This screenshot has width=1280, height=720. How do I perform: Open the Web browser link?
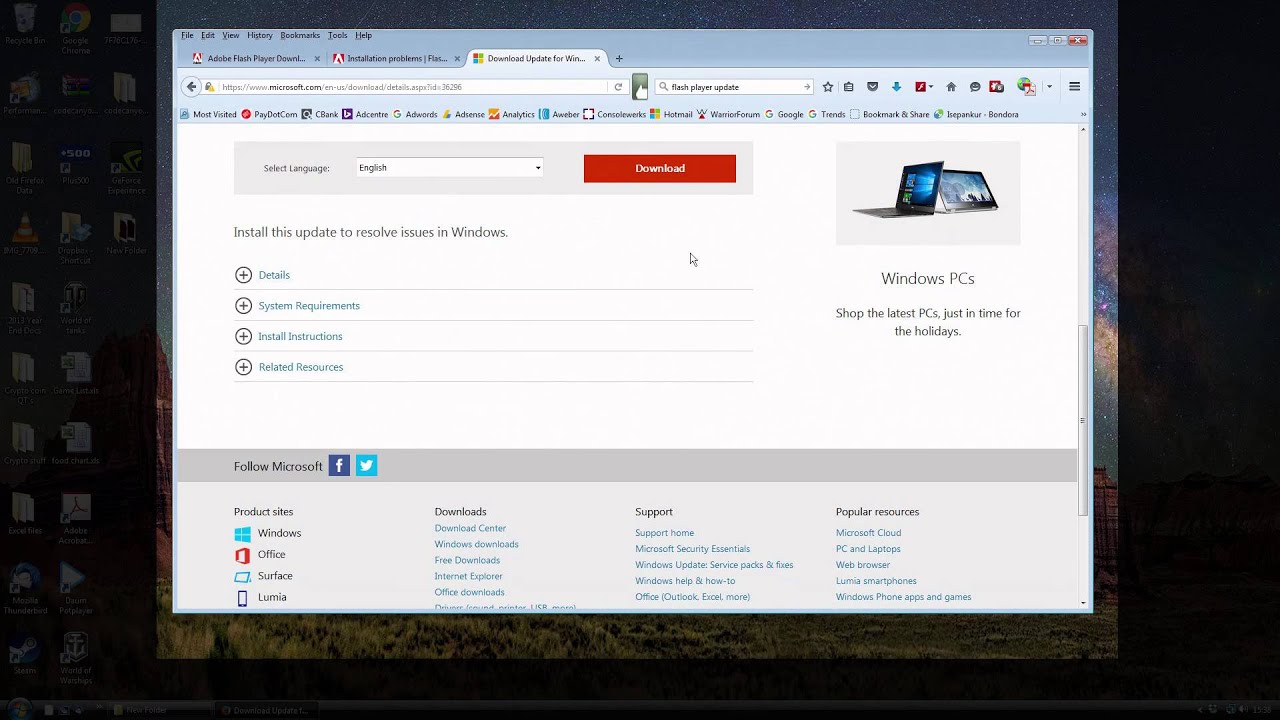coord(863,565)
